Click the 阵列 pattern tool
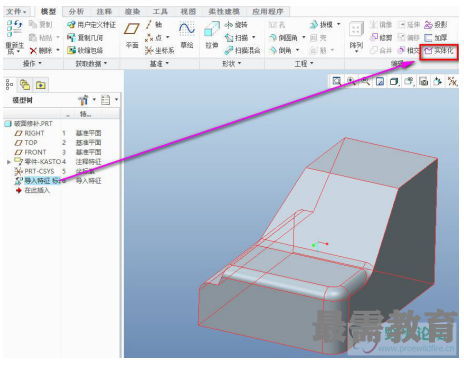This screenshot has height=366, width=464. [356, 35]
